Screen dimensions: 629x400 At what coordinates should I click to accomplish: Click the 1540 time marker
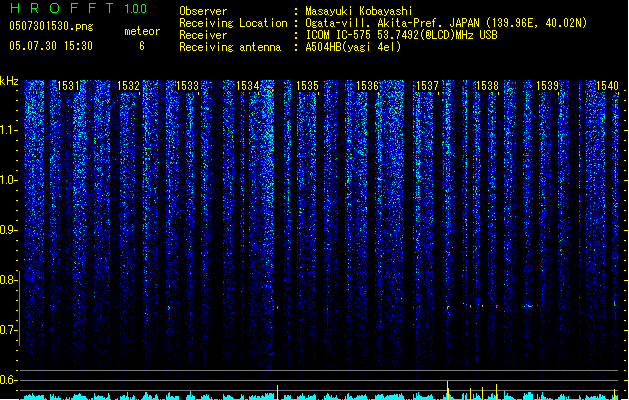607,86
